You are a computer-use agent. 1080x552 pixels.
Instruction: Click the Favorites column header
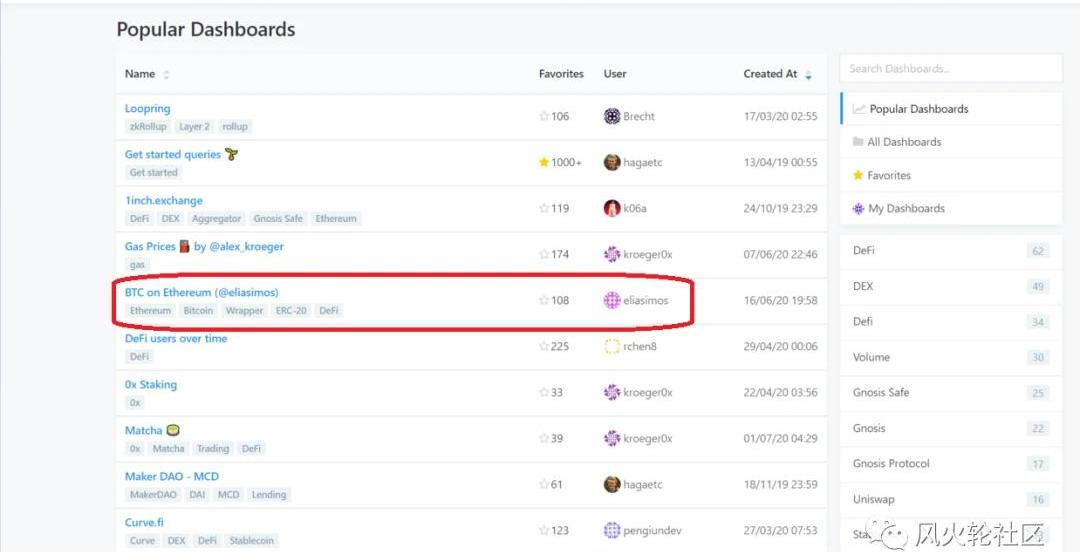[x=561, y=74]
